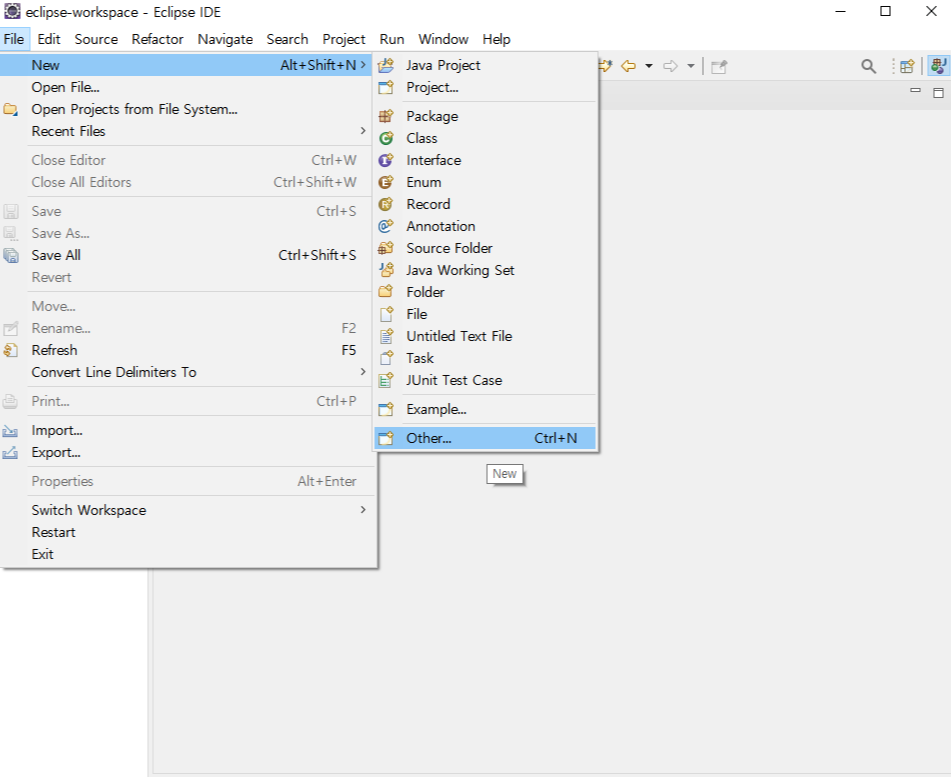
Task: Expand the Switch Workspace submenu arrow
Action: pyautogui.click(x=363, y=510)
